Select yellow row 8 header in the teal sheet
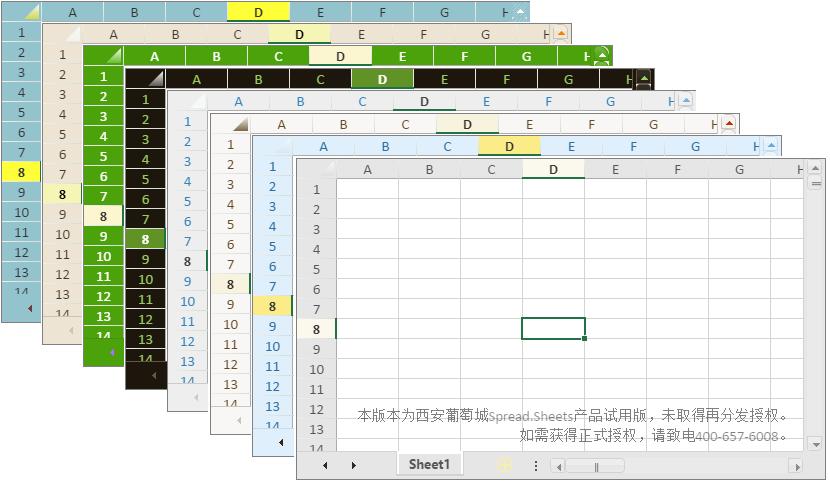Screen dimensions: 830x482 [x=21, y=172]
